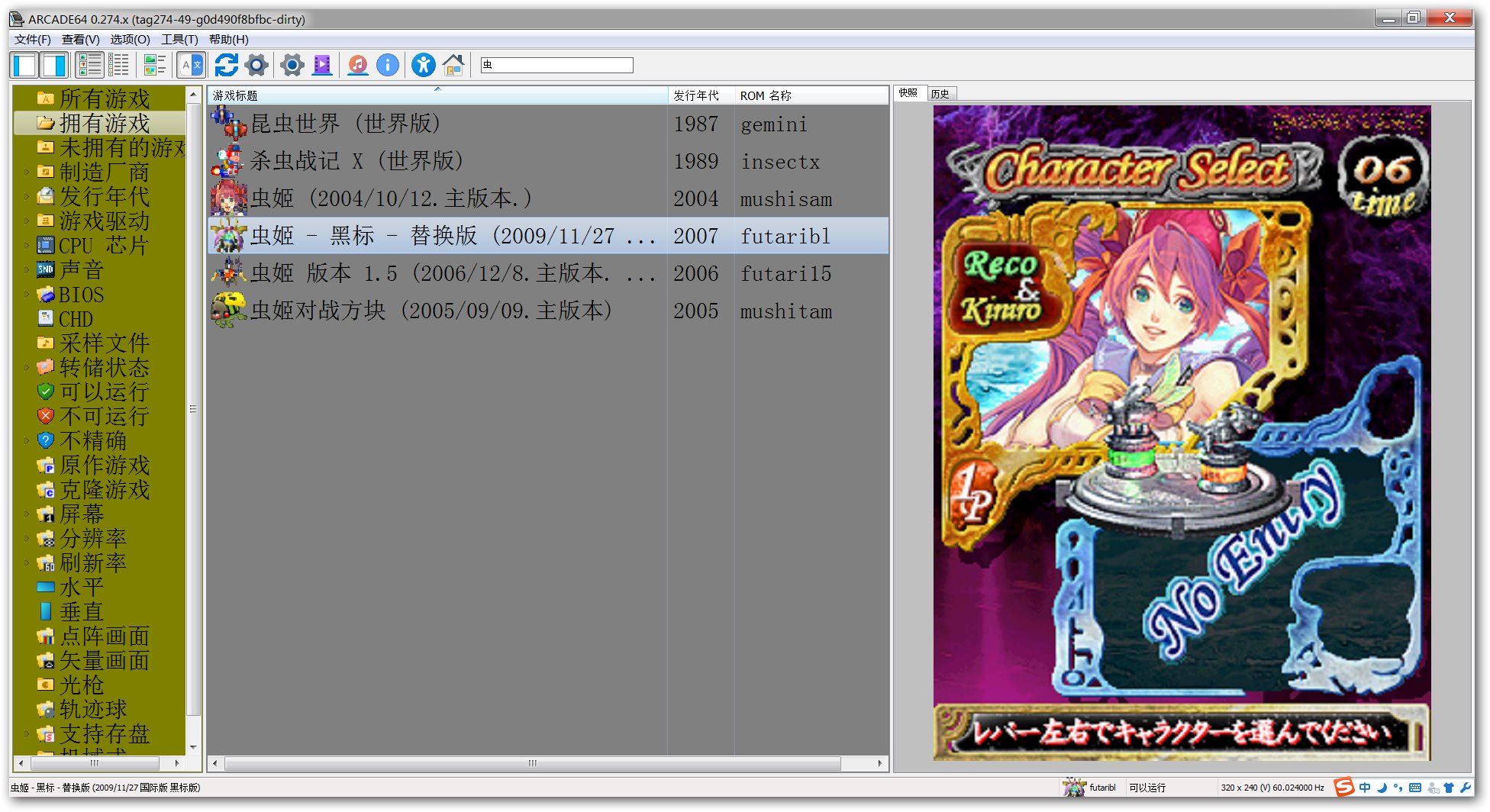
Task: Open the blue info circle icon
Action: point(388,66)
